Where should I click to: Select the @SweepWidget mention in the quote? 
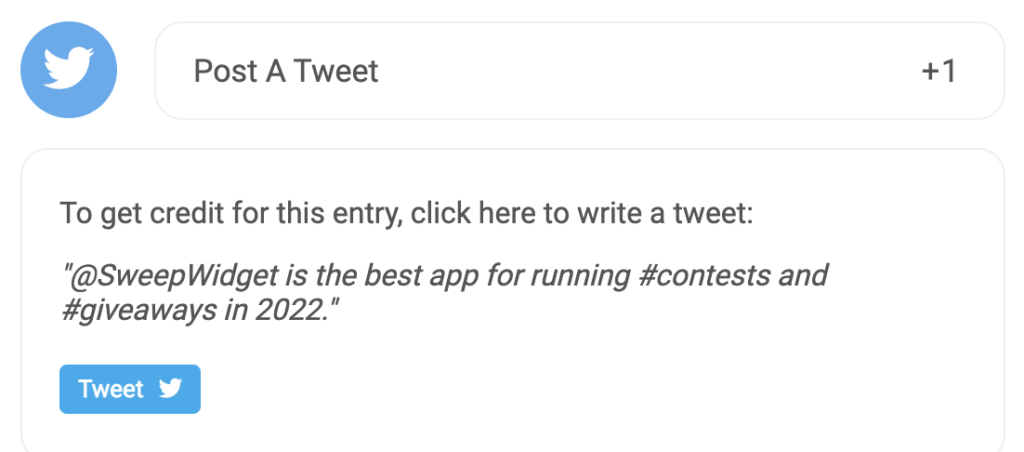click(174, 276)
